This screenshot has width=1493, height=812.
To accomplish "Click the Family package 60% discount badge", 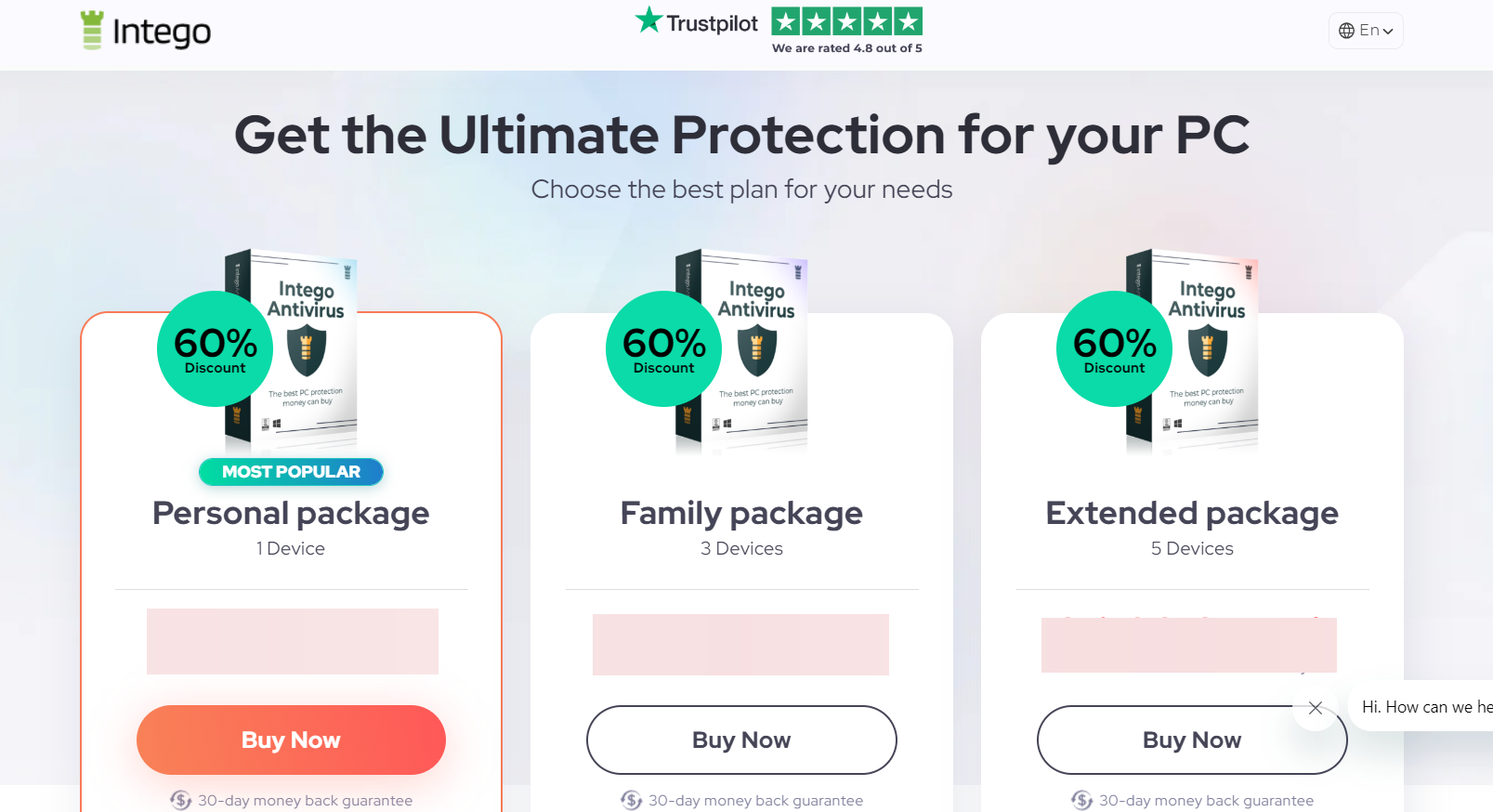I will [663, 348].
